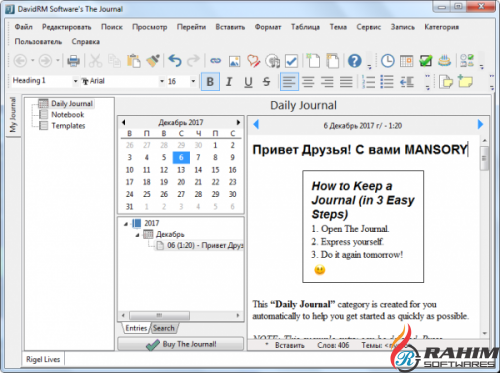Toggle Italic formatting

click(229, 81)
